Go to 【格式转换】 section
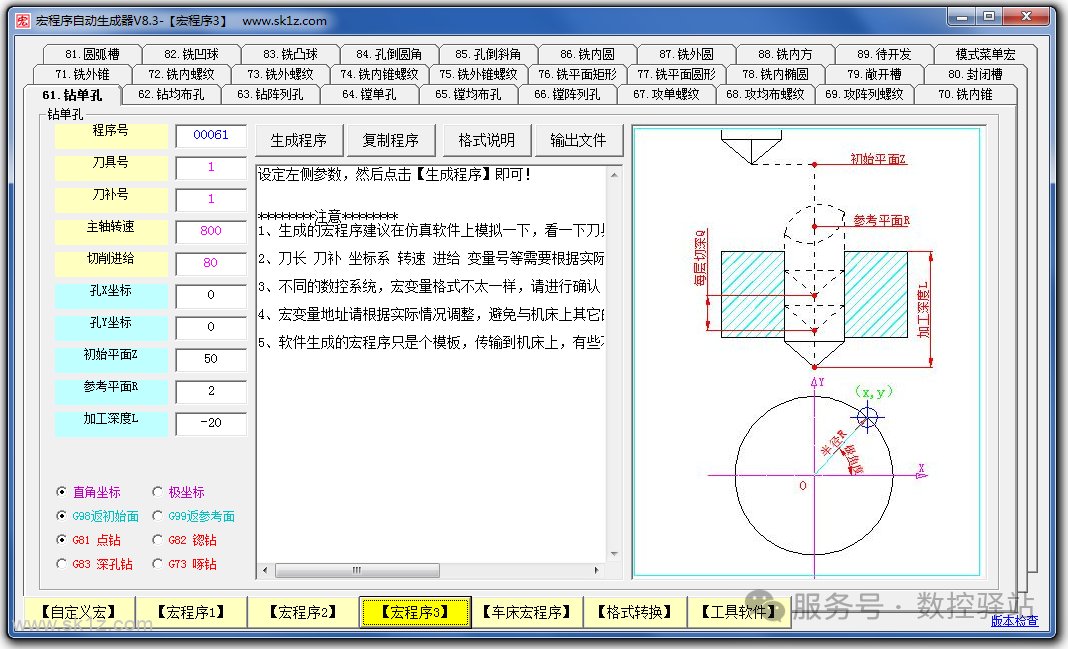 coord(635,612)
